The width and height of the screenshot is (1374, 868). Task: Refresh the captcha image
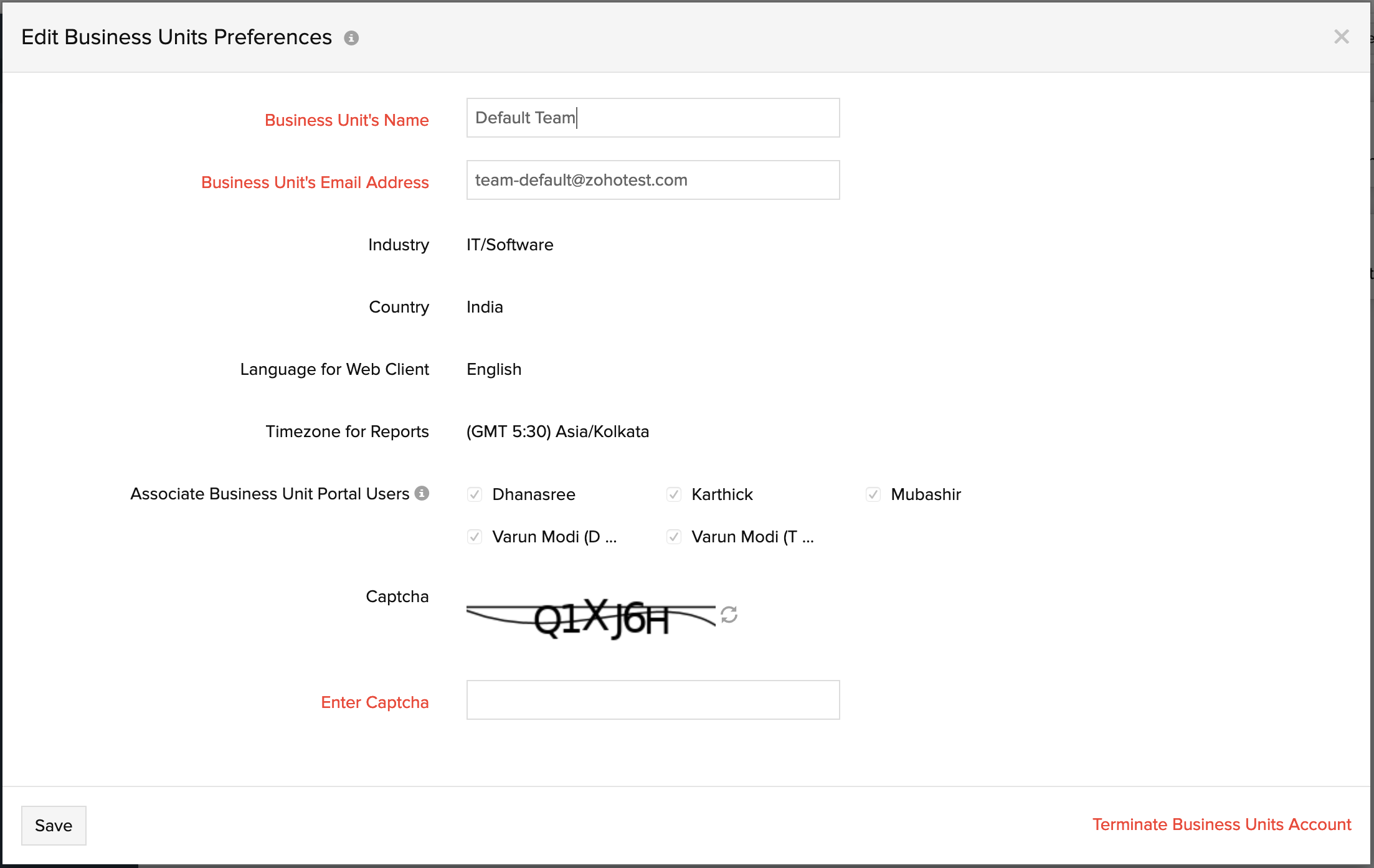click(729, 615)
